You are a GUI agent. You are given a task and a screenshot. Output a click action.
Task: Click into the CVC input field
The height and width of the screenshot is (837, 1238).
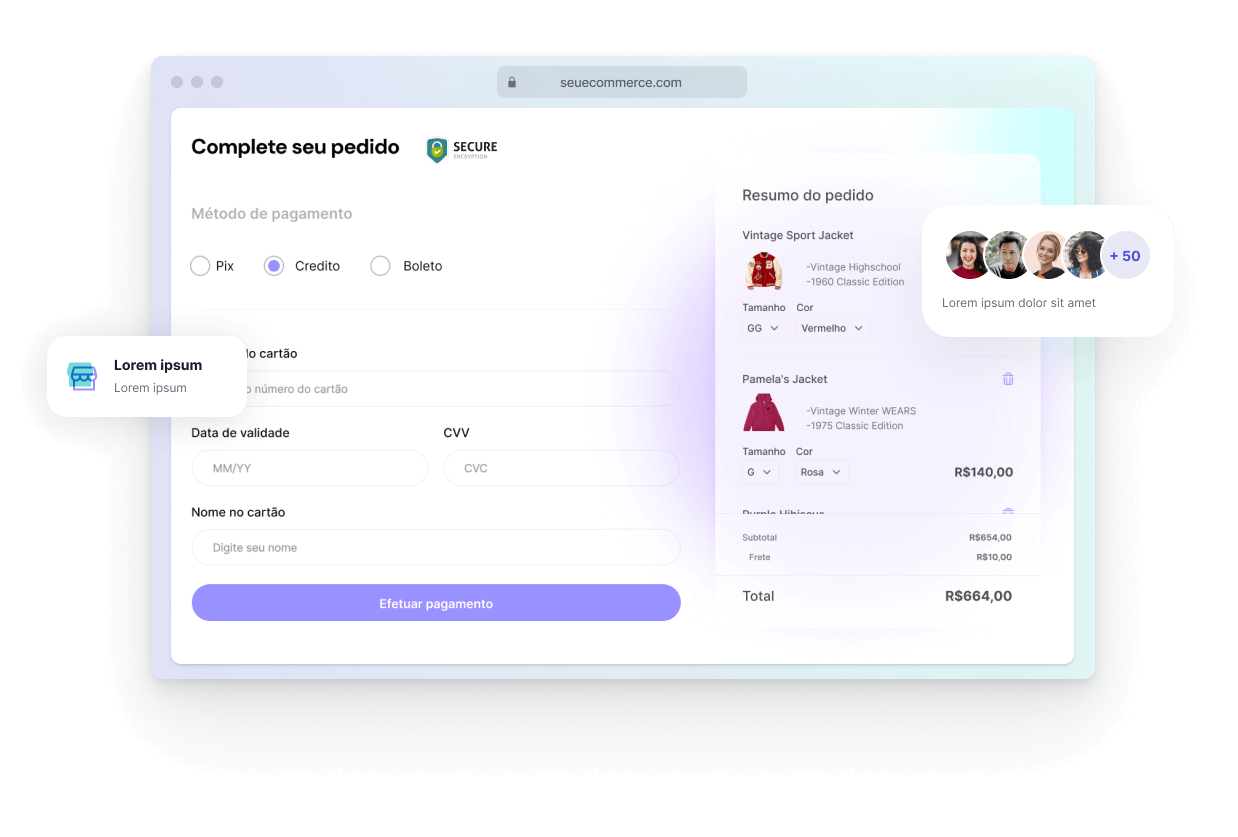[561, 468]
